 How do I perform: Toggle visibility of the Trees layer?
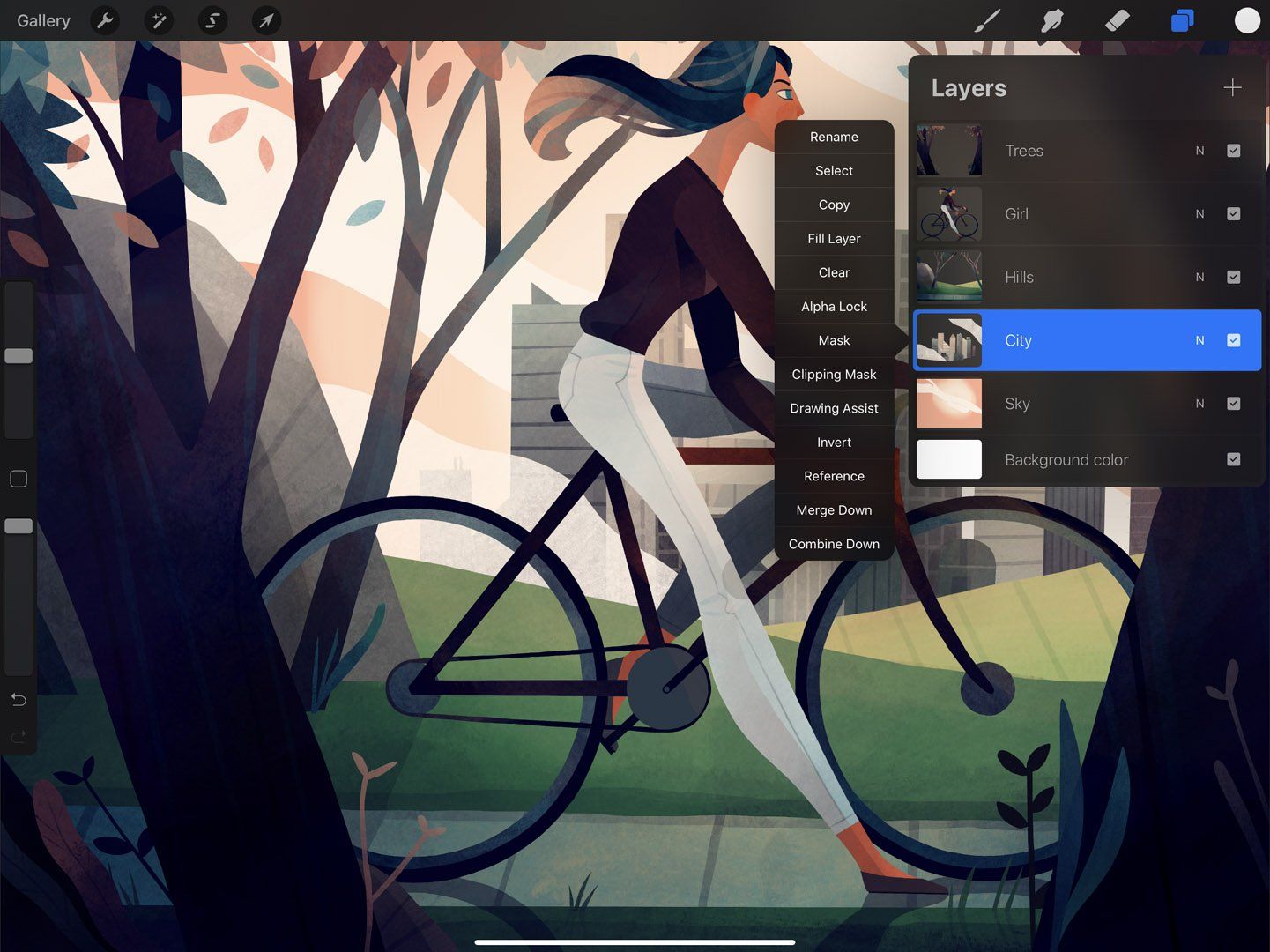pyautogui.click(x=1234, y=151)
